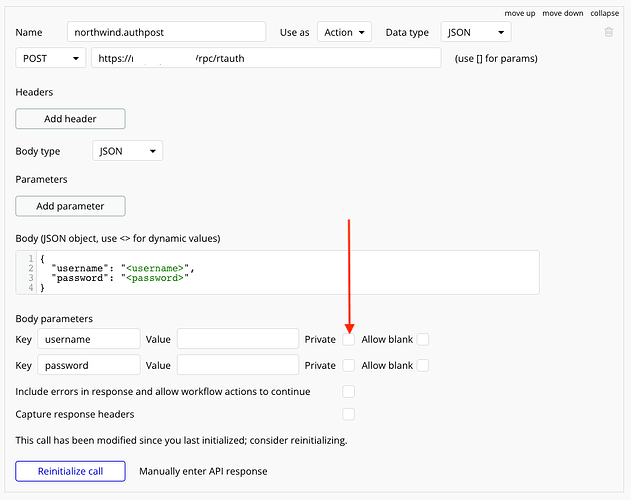Click the "<username>" placeholder in body
This screenshot has width=631, height=500.
pyautogui.click(x=155, y=268)
